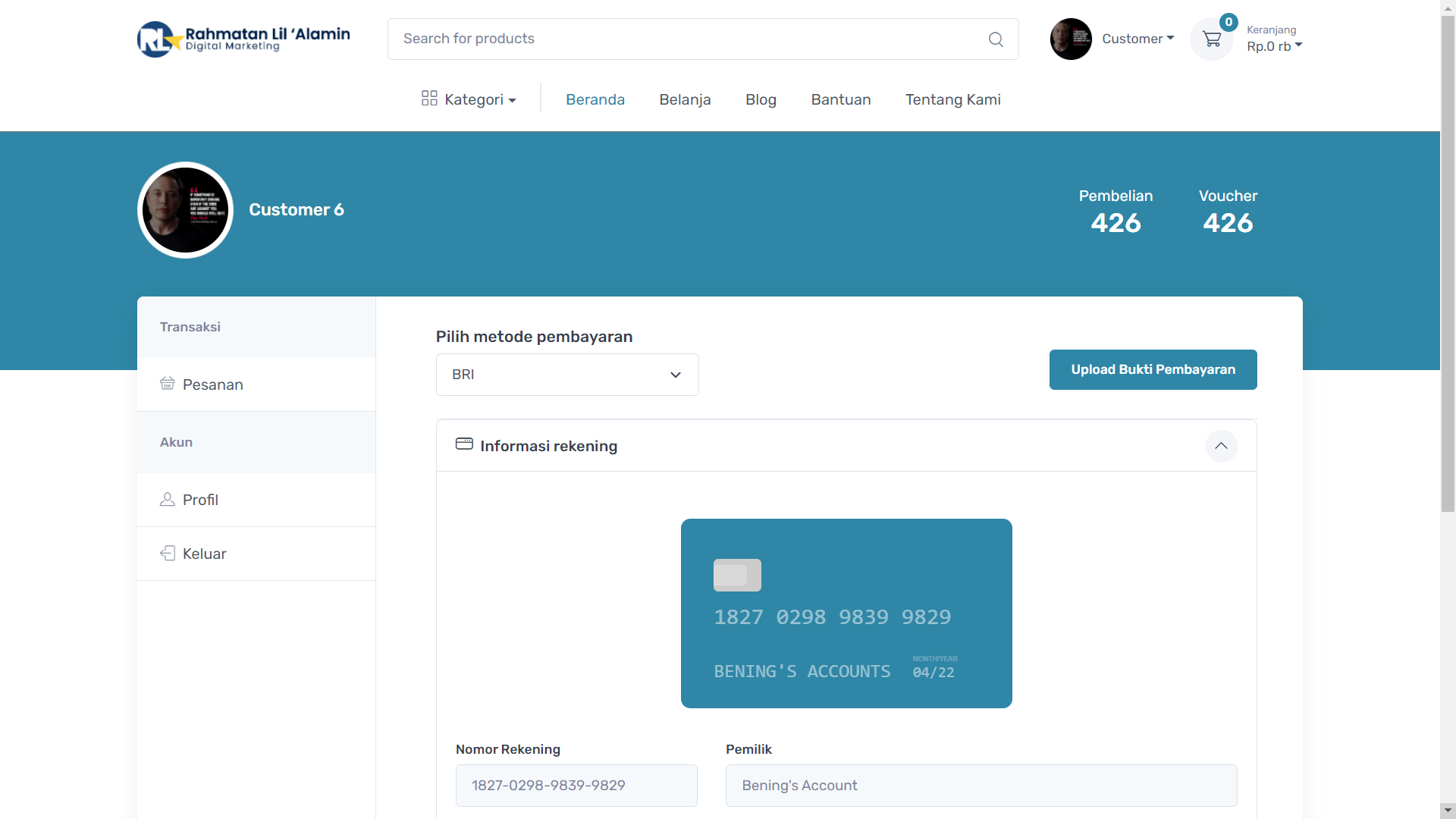This screenshot has height=819, width=1456.
Task: Click the Rahmatan Lil 'Alamin logo
Action: click(243, 39)
